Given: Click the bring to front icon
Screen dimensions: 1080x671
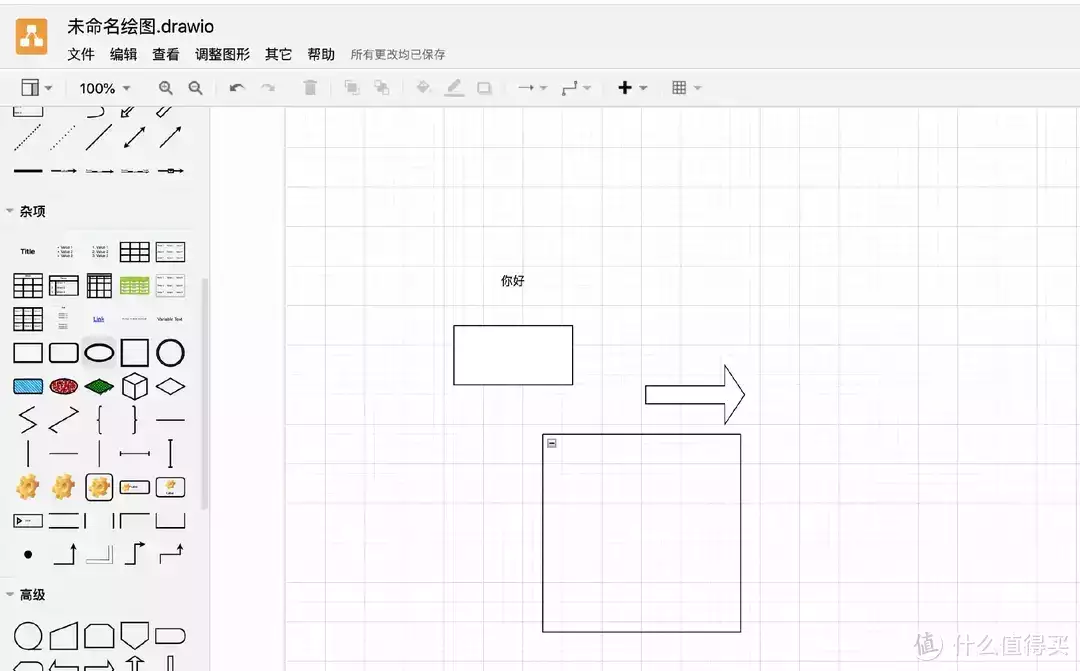Looking at the screenshot, I should point(352,87).
